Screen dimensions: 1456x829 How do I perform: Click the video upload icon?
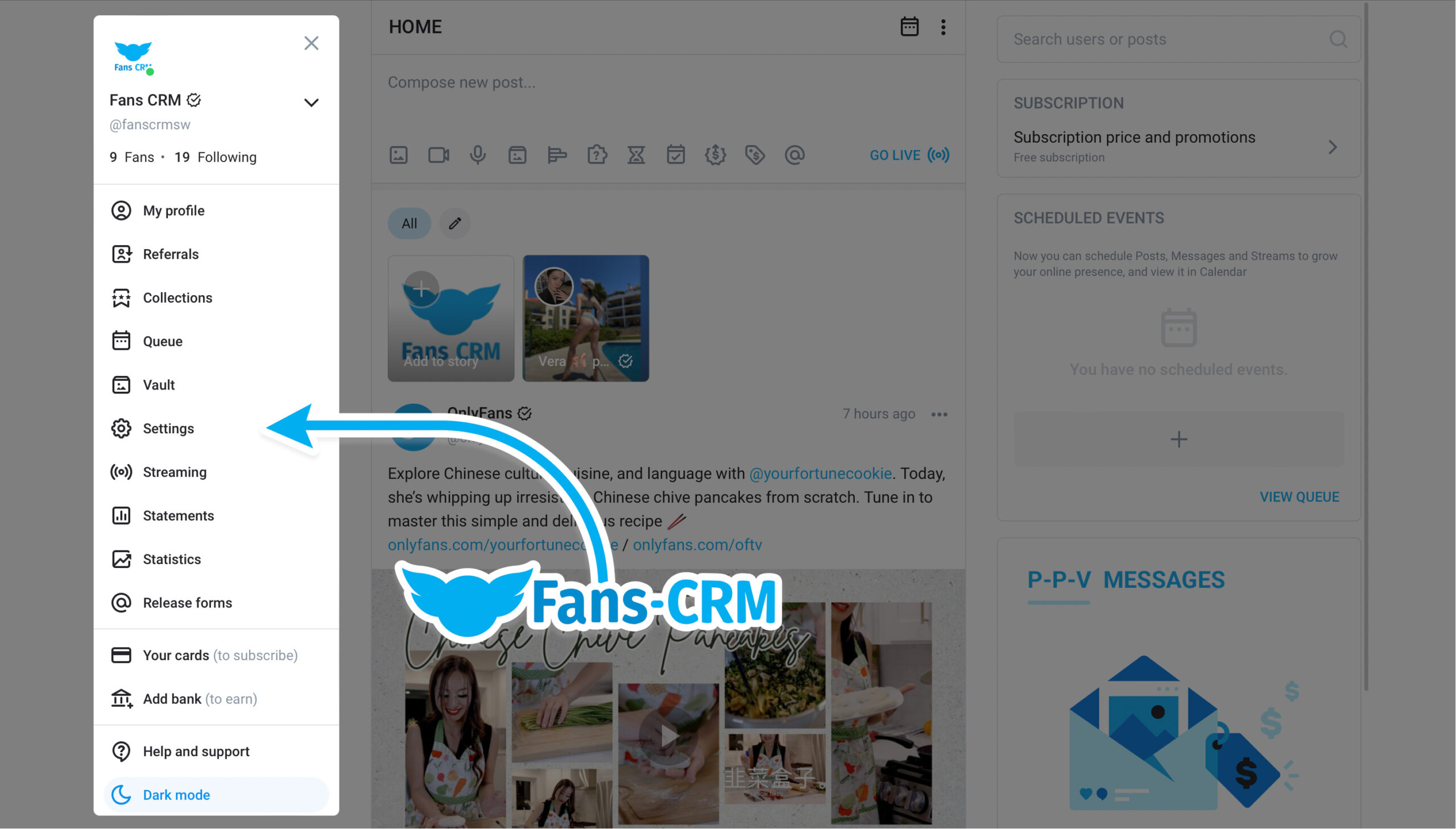(x=437, y=154)
